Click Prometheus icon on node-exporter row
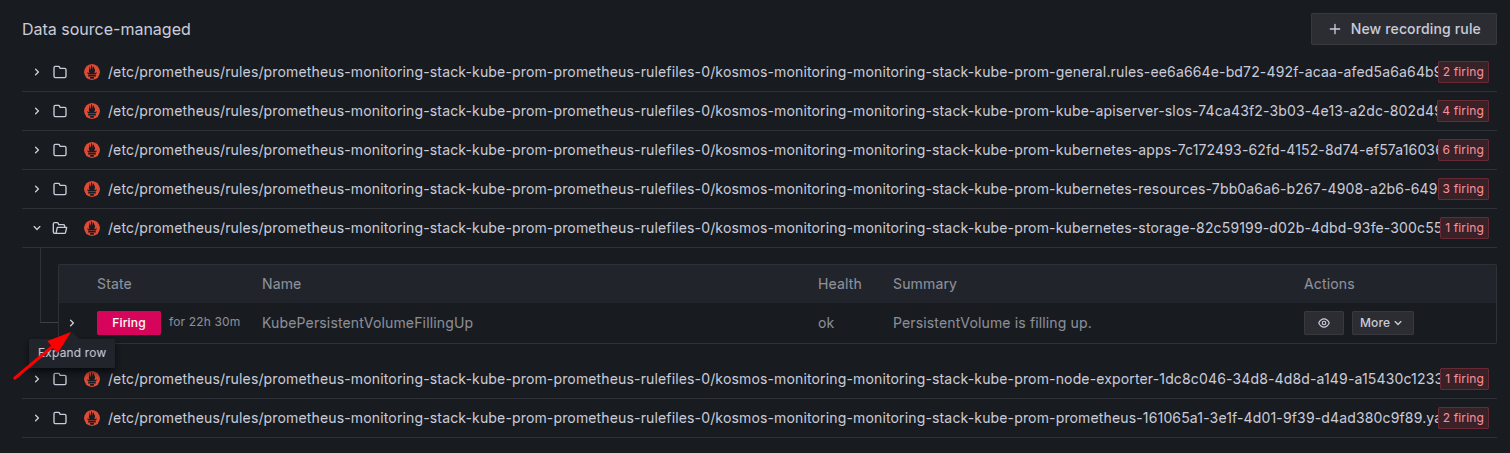Image resolution: width=1510 pixels, height=453 pixels. point(92,379)
